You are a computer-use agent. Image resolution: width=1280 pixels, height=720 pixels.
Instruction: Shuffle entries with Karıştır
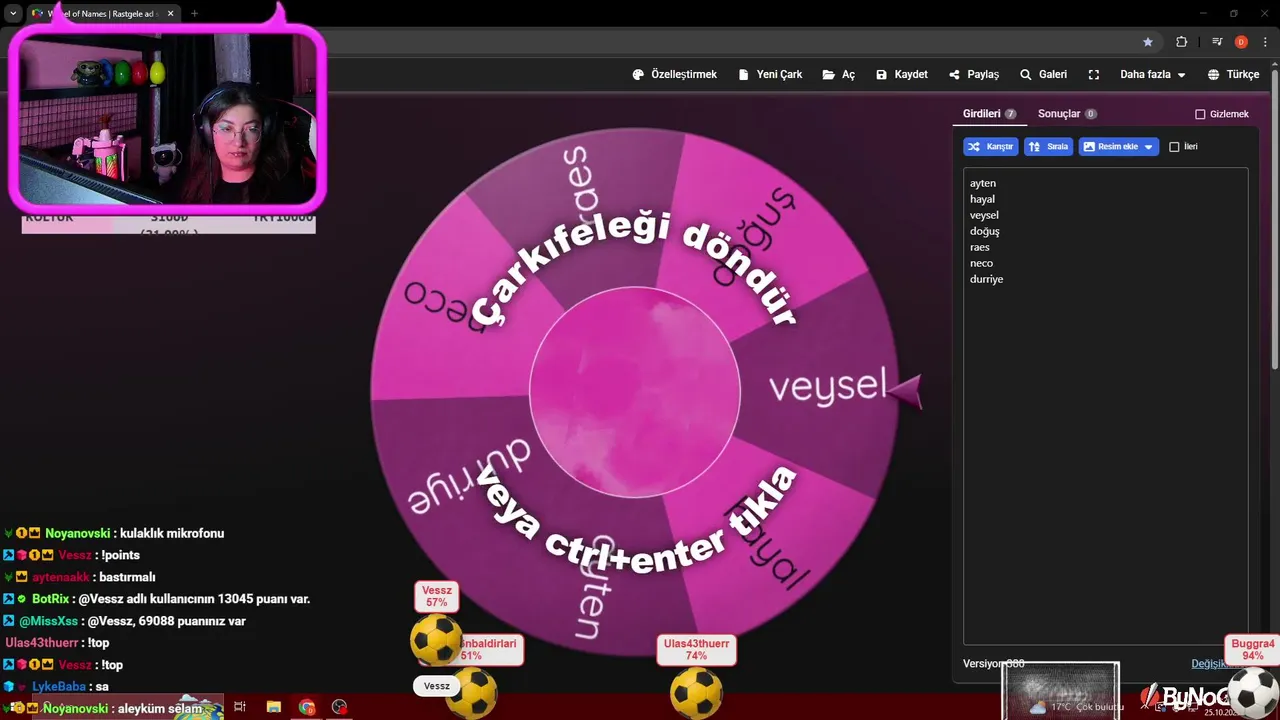click(990, 147)
